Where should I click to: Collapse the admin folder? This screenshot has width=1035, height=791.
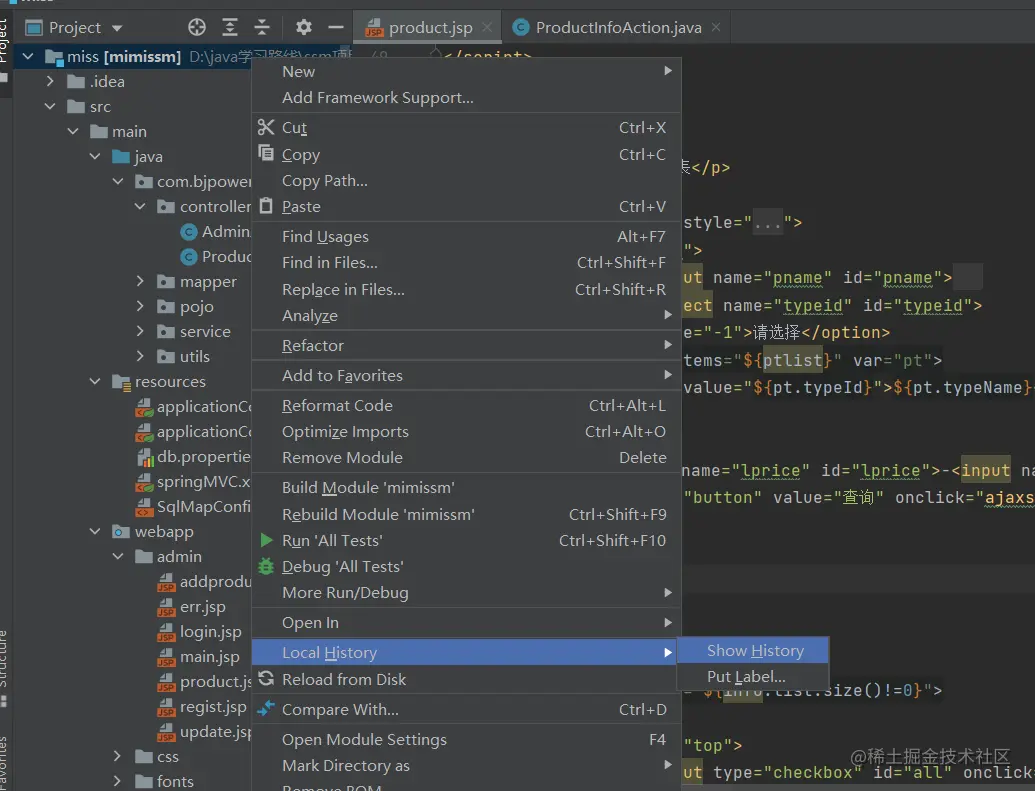[x=117, y=557]
